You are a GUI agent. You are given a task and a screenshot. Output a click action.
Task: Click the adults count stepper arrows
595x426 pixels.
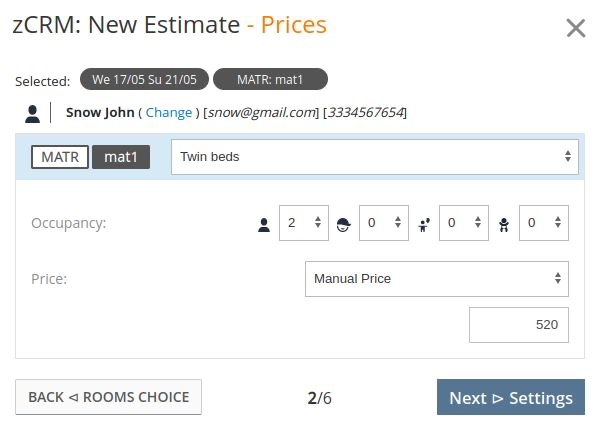click(318, 222)
